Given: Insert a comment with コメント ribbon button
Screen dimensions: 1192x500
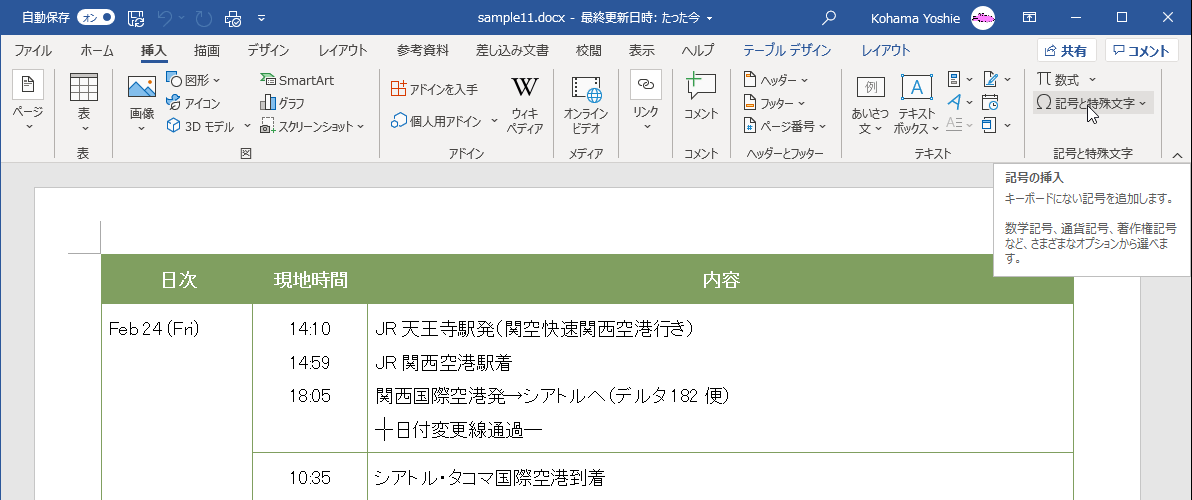Looking at the screenshot, I should [x=701, y=97].
